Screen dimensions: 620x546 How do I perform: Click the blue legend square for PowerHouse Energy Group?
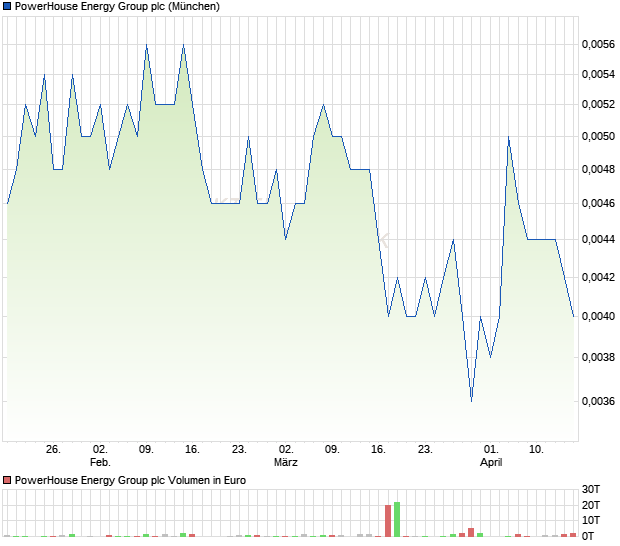pos(7,6)
